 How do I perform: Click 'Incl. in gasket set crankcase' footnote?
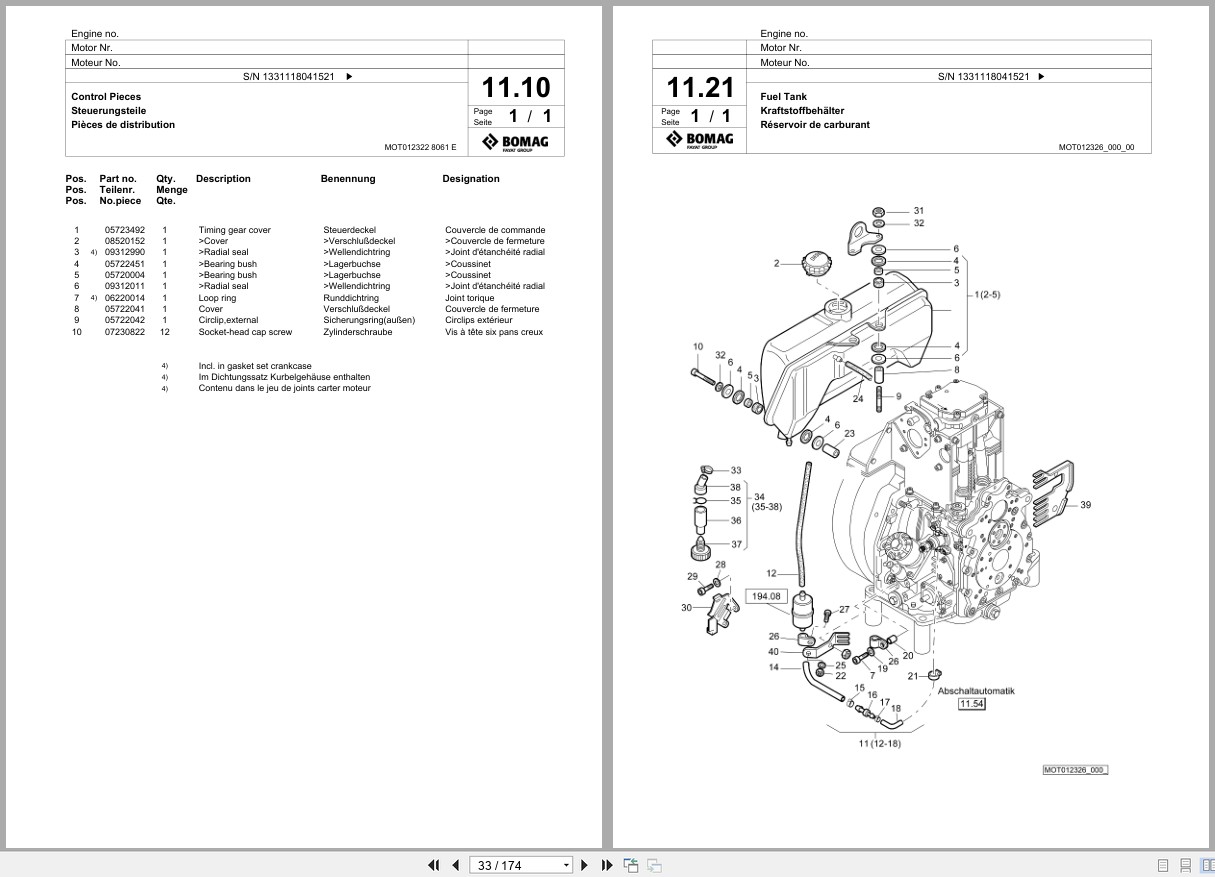256,366
